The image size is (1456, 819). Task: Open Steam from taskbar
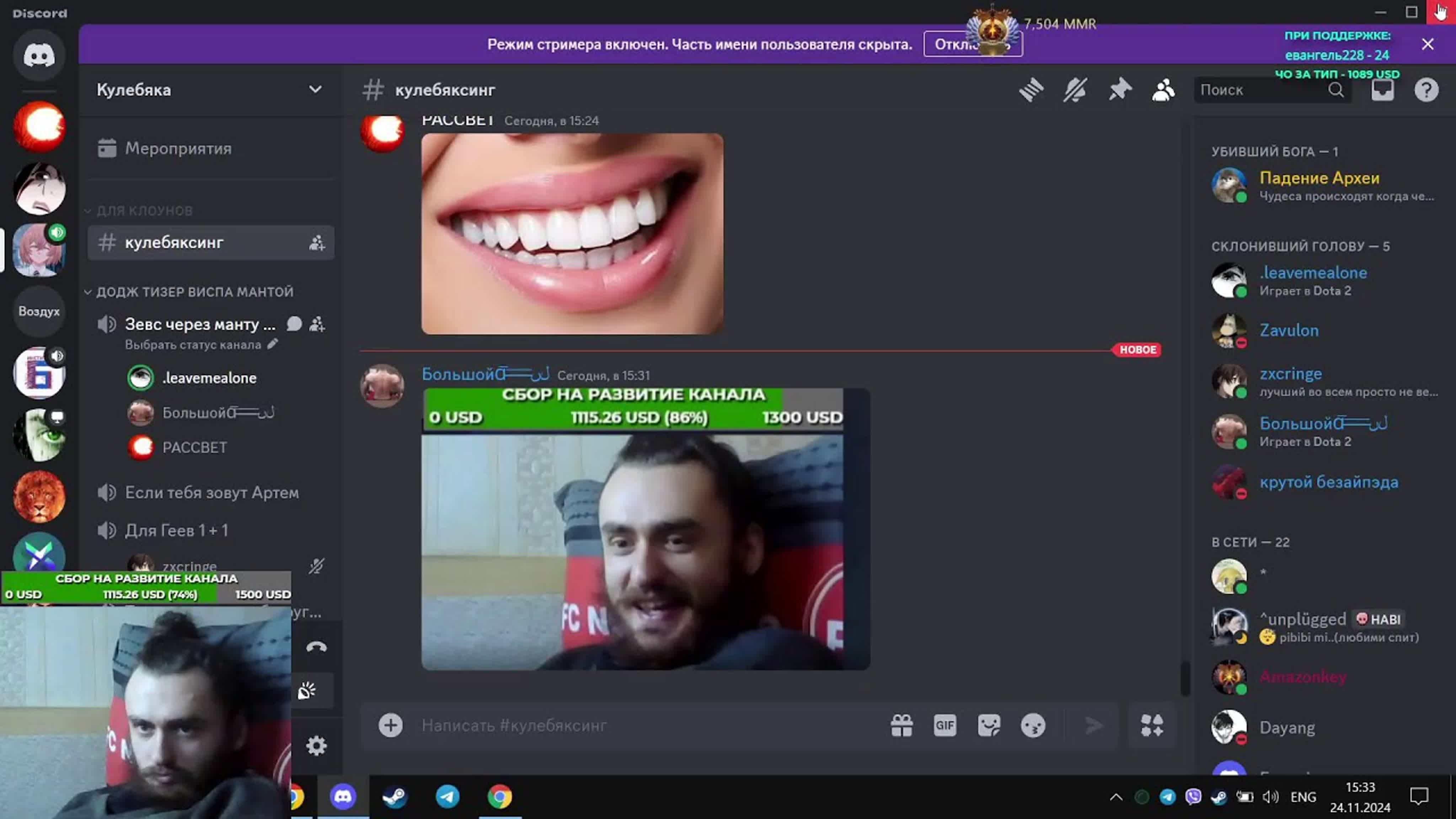coord(395,797)
